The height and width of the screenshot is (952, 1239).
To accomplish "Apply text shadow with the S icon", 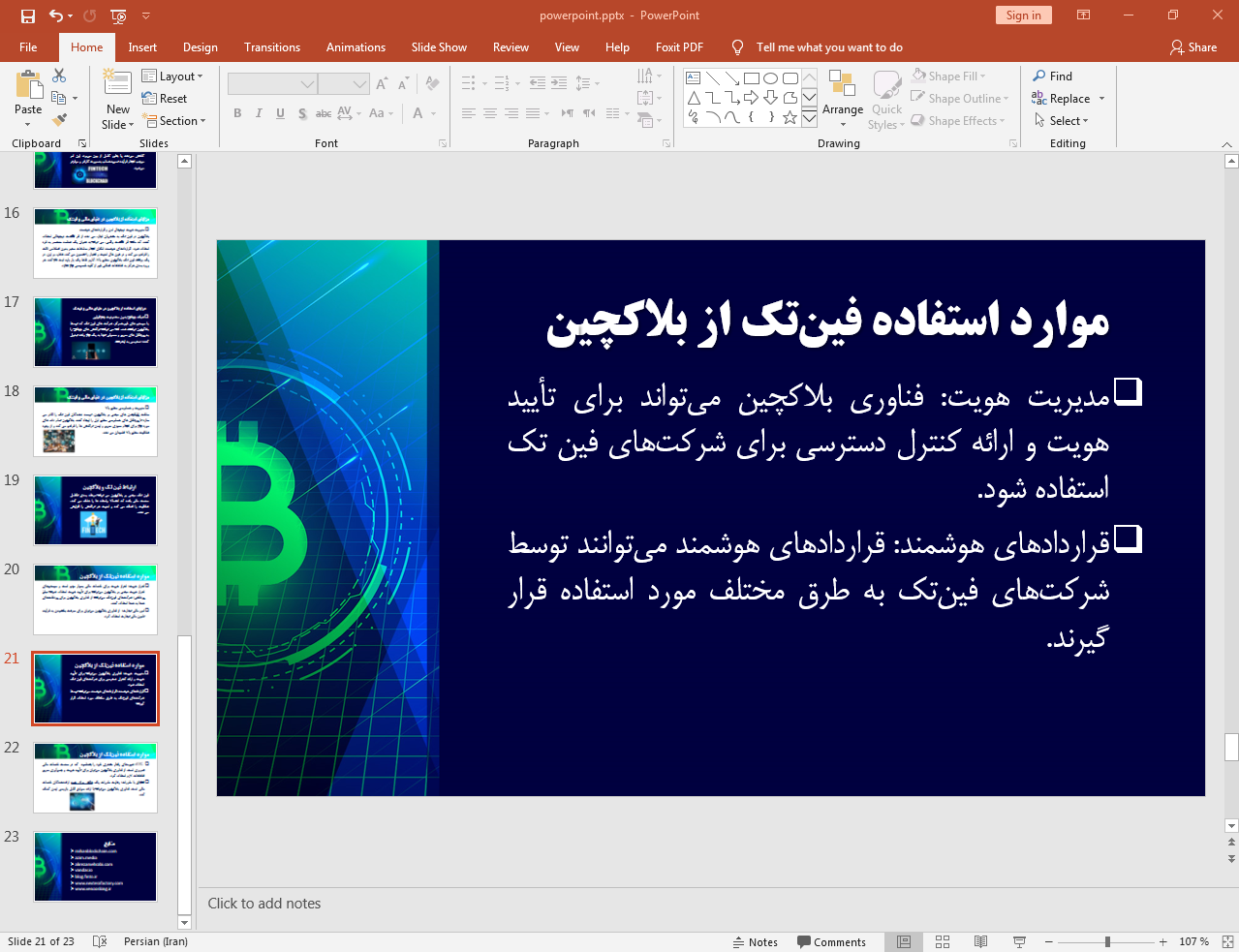I will (302, 113).
